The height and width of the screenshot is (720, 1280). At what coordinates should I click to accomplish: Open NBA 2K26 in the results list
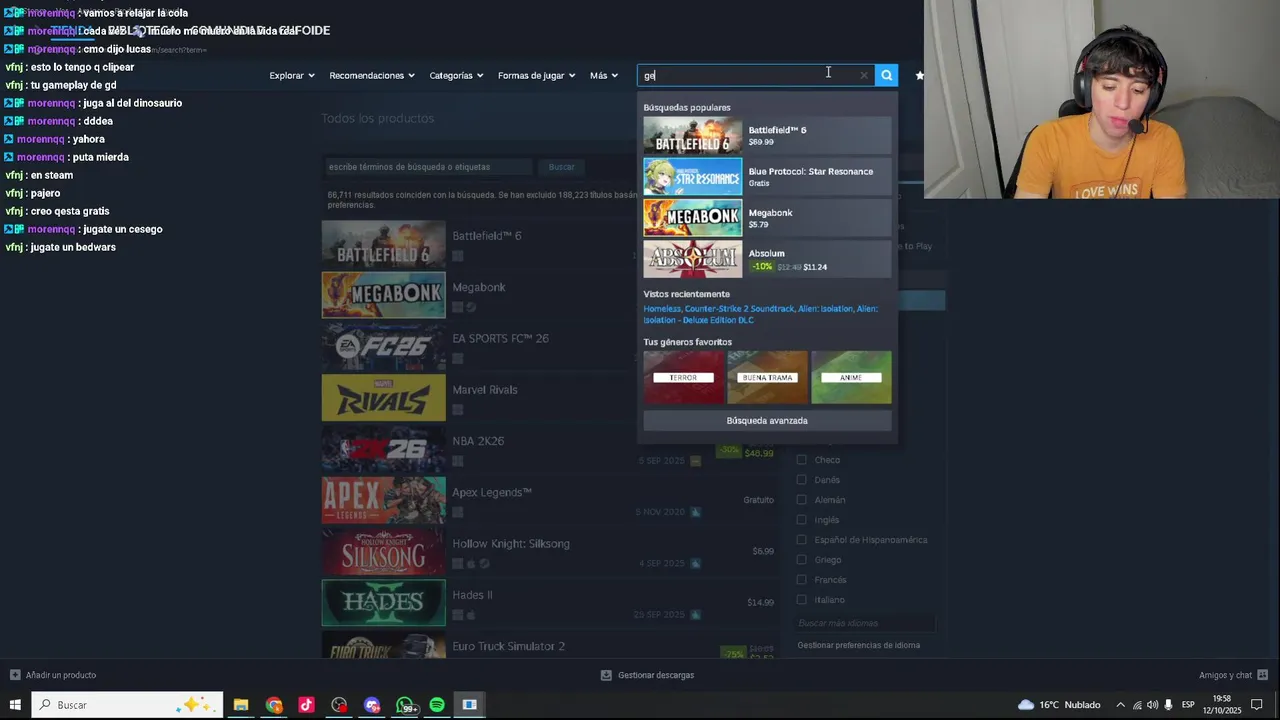click(x=548, y=449)
